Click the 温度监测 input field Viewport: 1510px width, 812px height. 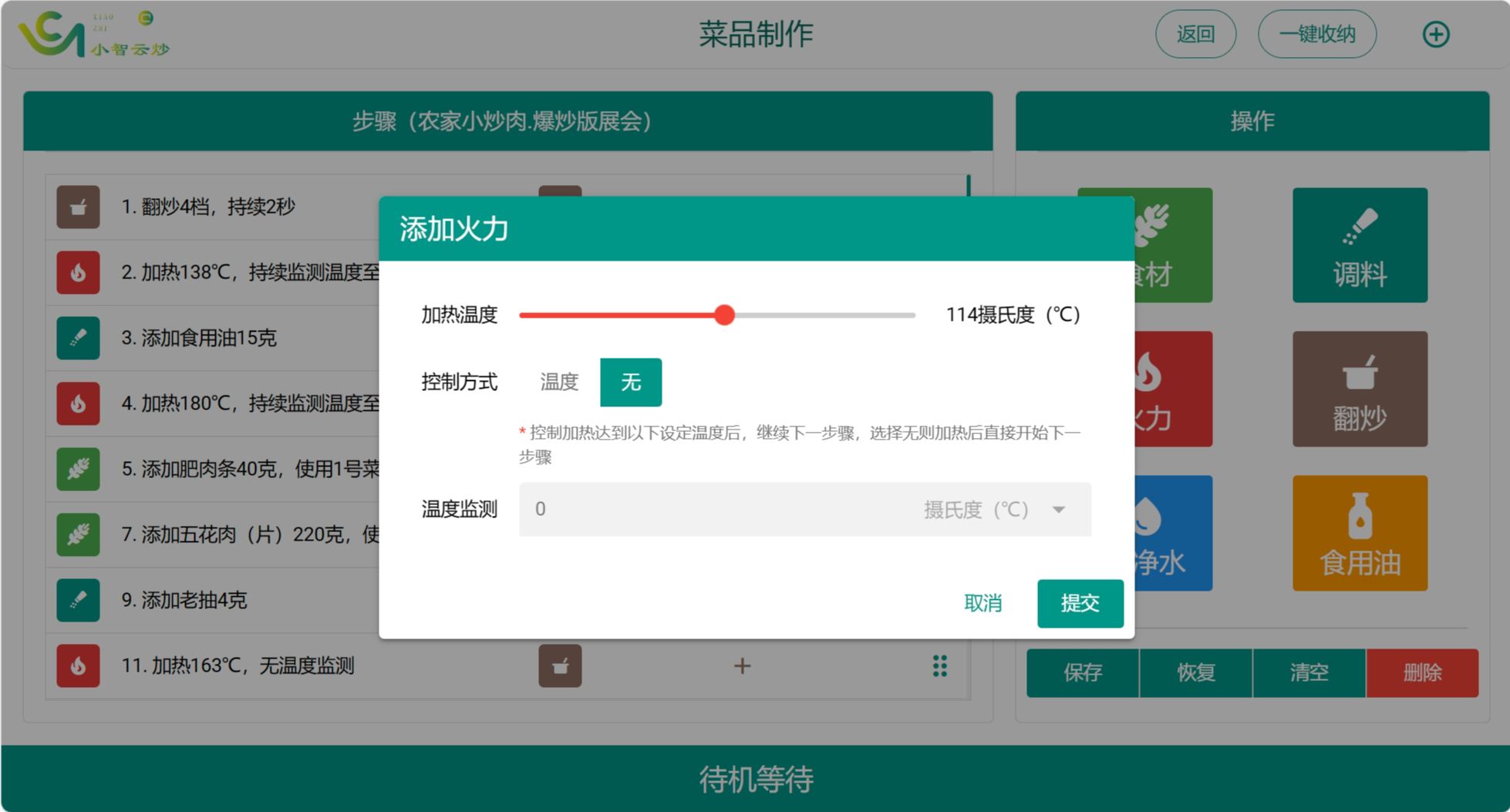[717, 510]
